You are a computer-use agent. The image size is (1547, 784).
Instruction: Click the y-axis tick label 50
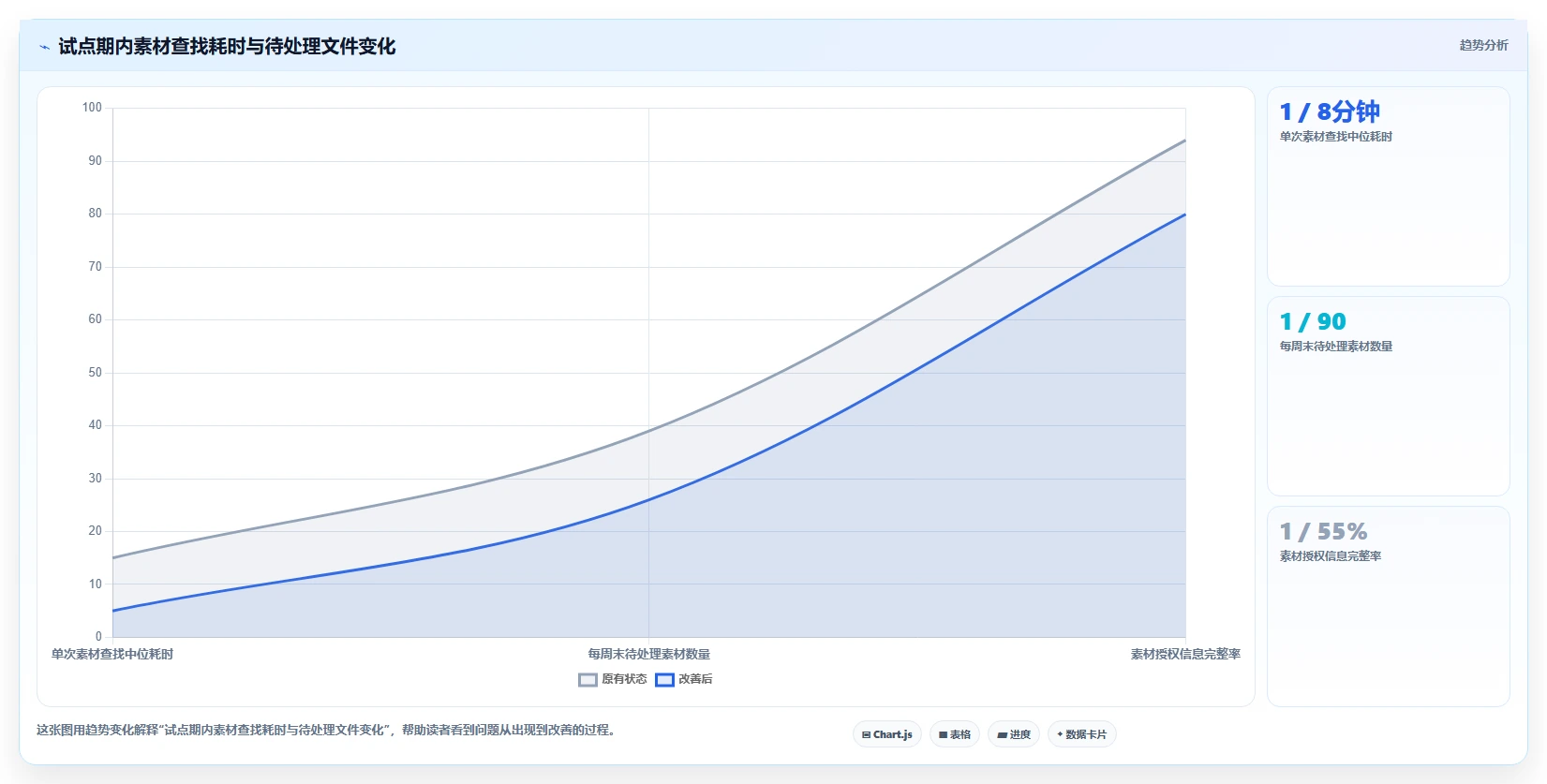pyautogui.click(x=95, y=373)
